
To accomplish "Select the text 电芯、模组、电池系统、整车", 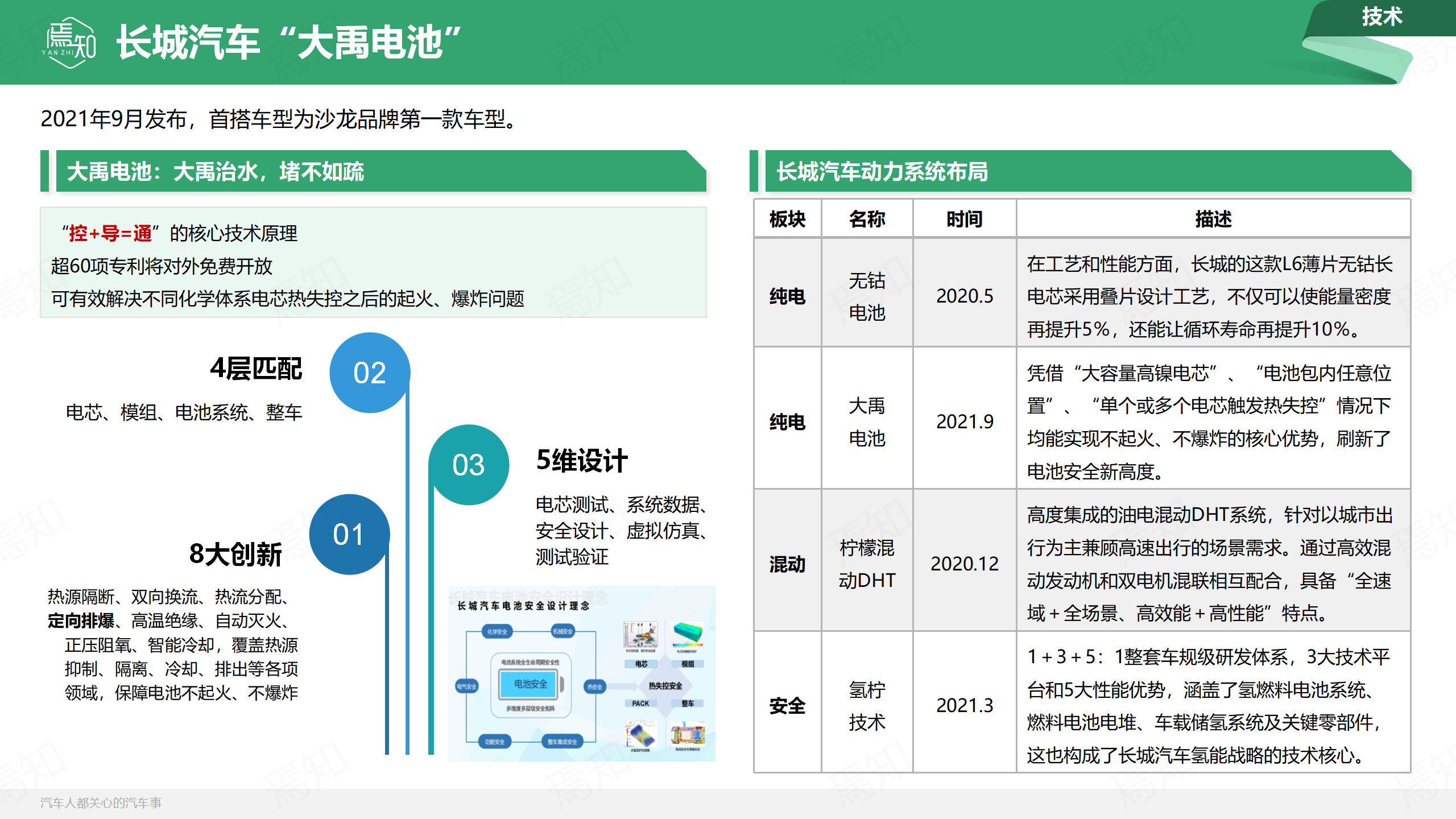I will click(x=184, y=412).
